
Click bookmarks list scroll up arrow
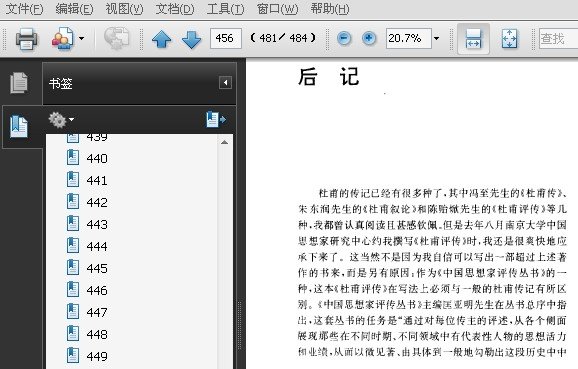click(224, 142)
